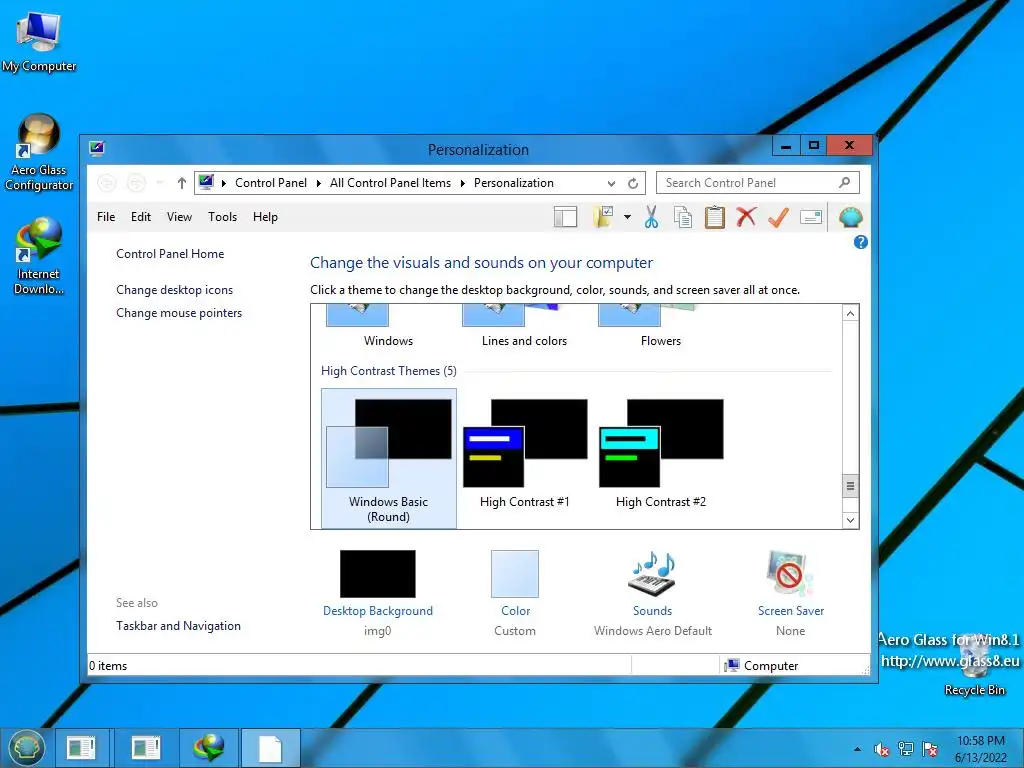Click the orange checkmark Properties icon
Screen dimensions: 1024x768
tap(778, 217)
